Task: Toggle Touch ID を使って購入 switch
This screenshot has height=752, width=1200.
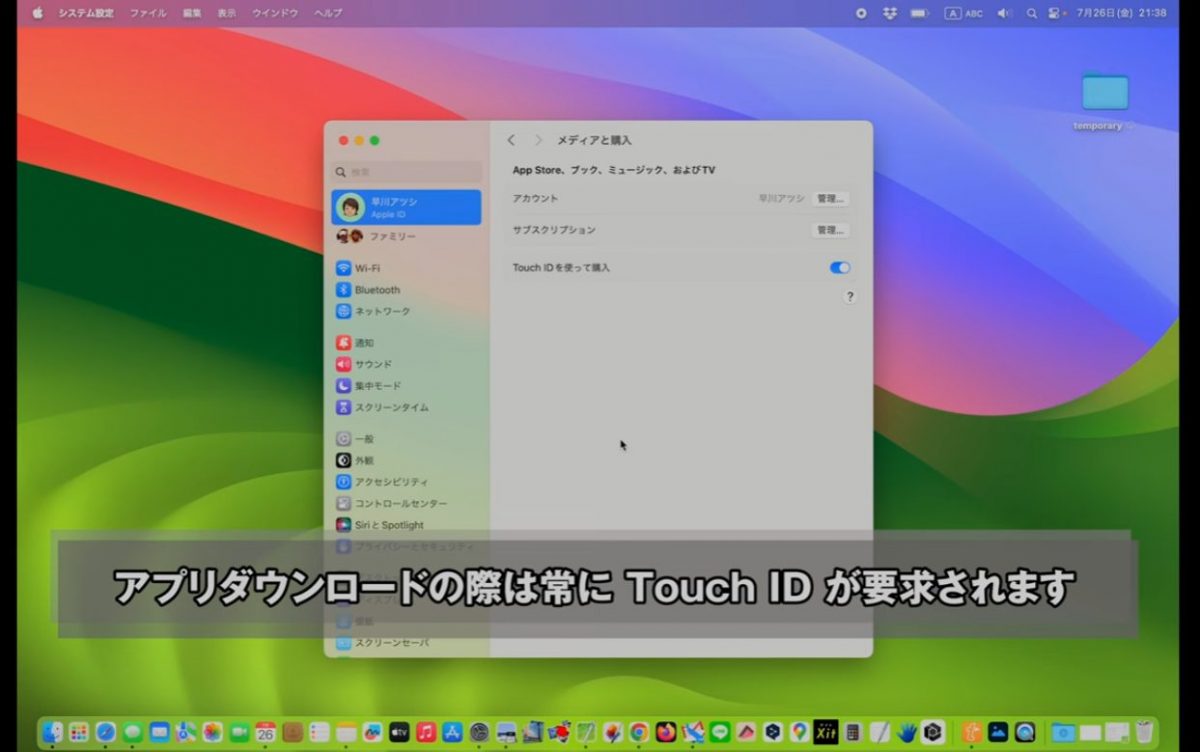Action: pyautogui.click(x=840, y=268)
